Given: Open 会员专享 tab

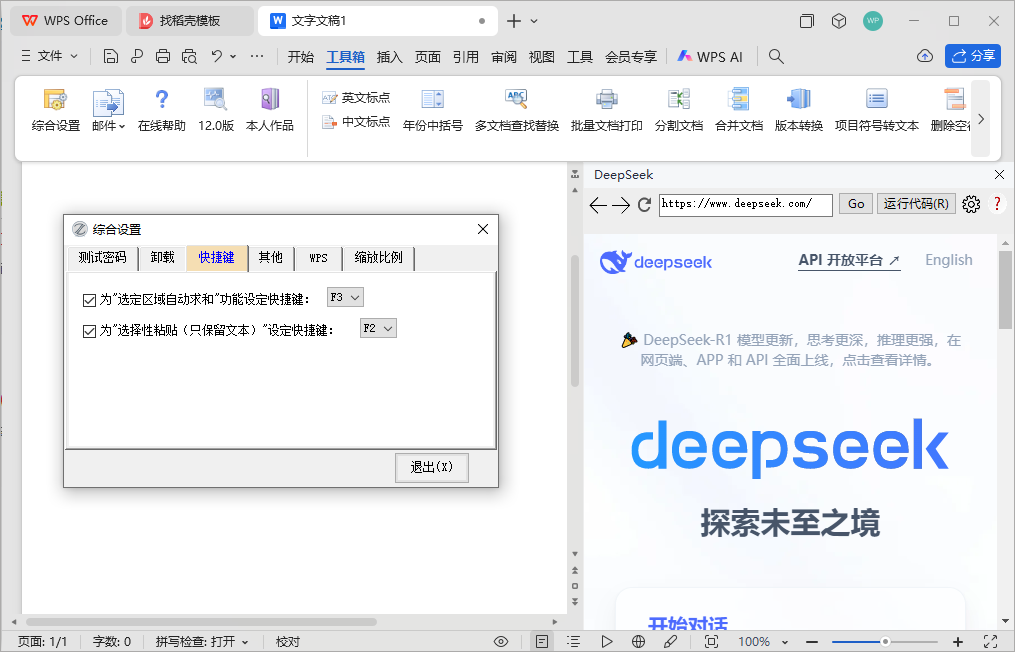Looking at the screenshot, I should pyautogui.click(x=630, y=57).
